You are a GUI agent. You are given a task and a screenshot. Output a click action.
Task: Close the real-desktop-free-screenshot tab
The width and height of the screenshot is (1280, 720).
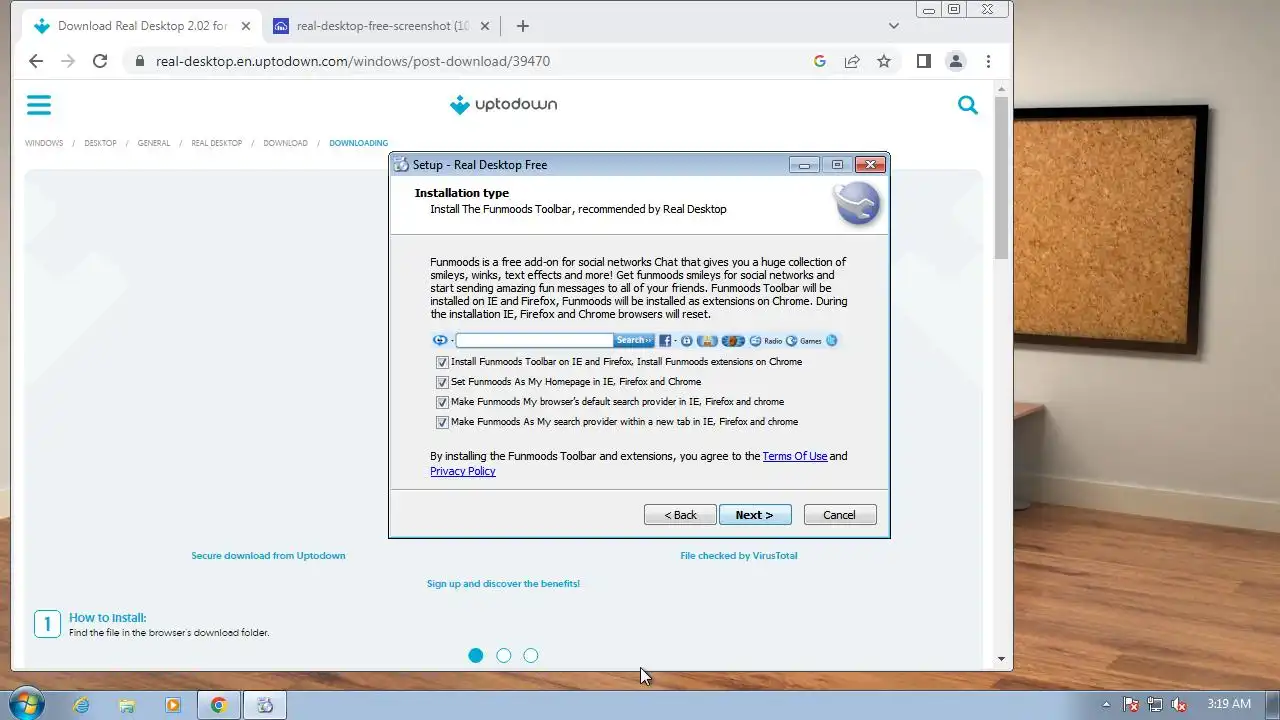485,26
